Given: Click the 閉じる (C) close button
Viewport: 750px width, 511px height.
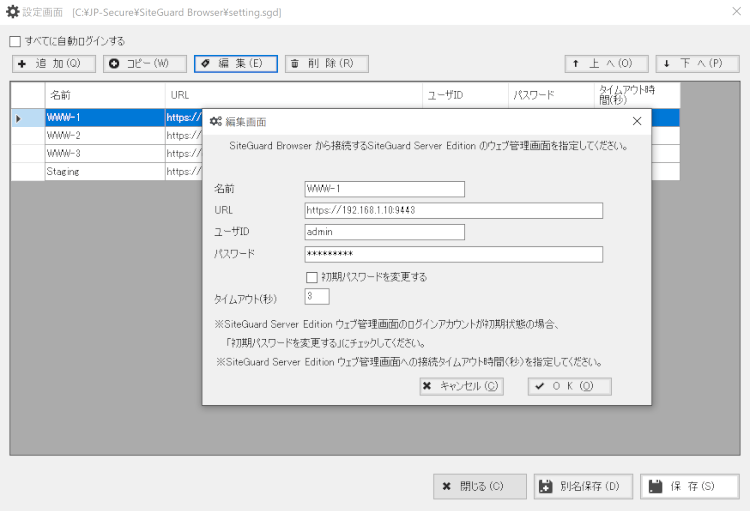Looking at the screenshot, I should pos(479,487).
